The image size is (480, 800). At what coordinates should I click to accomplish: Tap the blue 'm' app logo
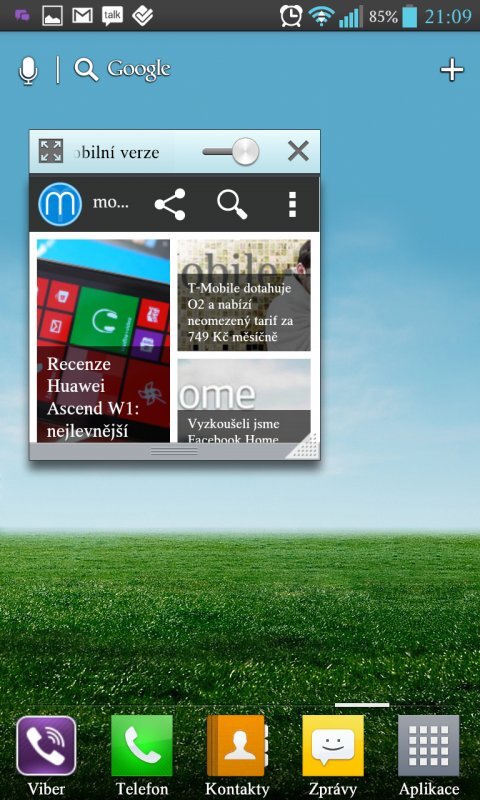(60, 204)
